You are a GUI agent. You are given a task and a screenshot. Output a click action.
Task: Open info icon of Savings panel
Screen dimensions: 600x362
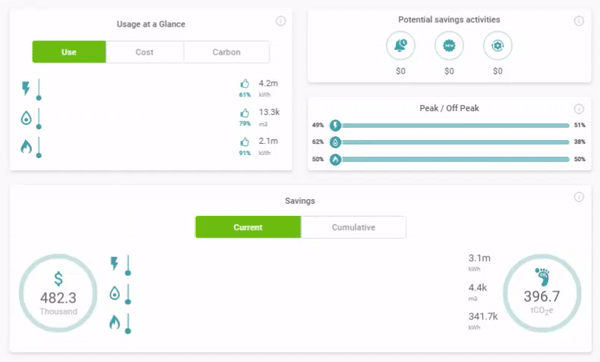coord(579,197)
